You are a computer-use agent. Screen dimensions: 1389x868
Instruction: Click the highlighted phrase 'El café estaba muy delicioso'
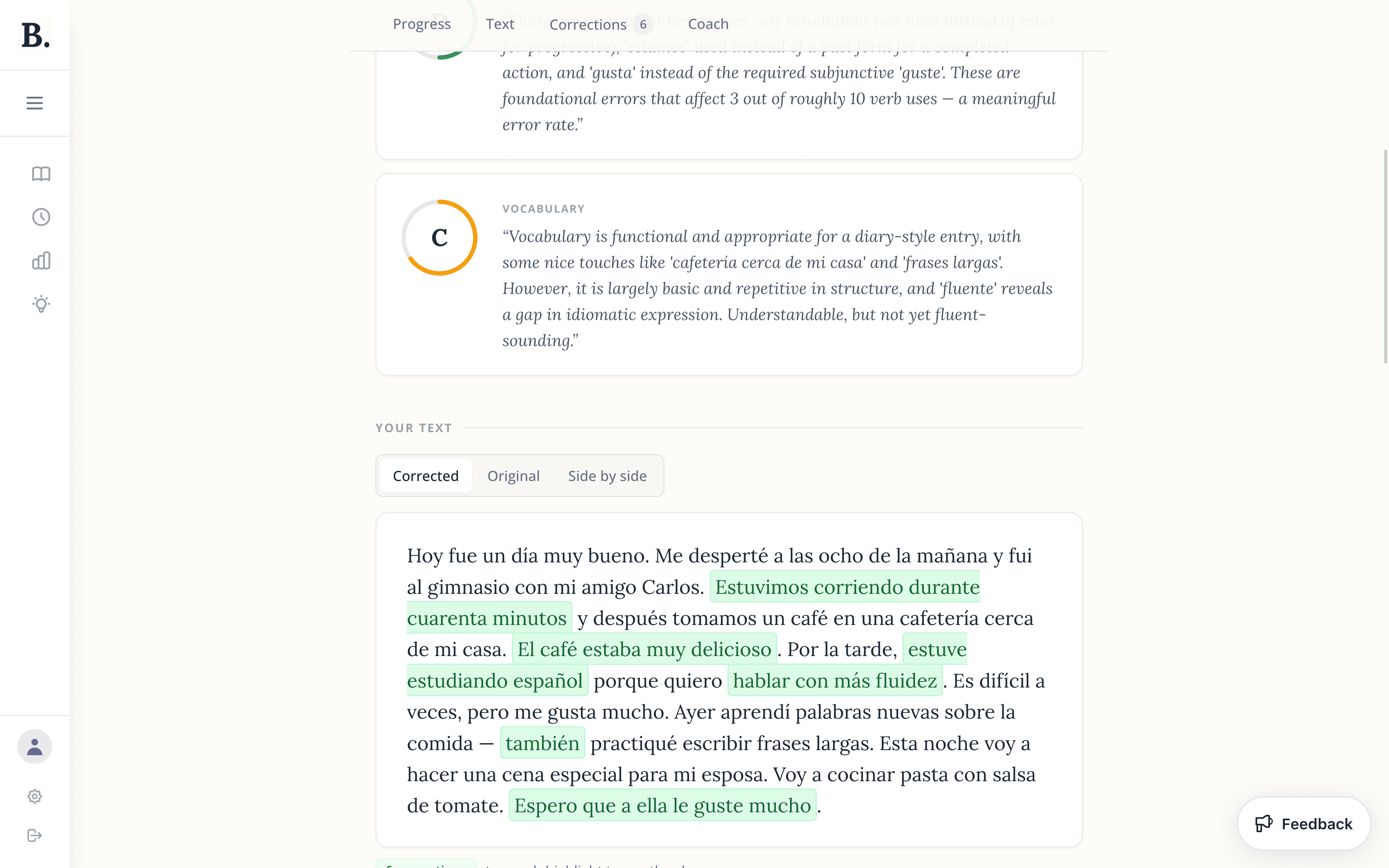[x=644, y=649]
